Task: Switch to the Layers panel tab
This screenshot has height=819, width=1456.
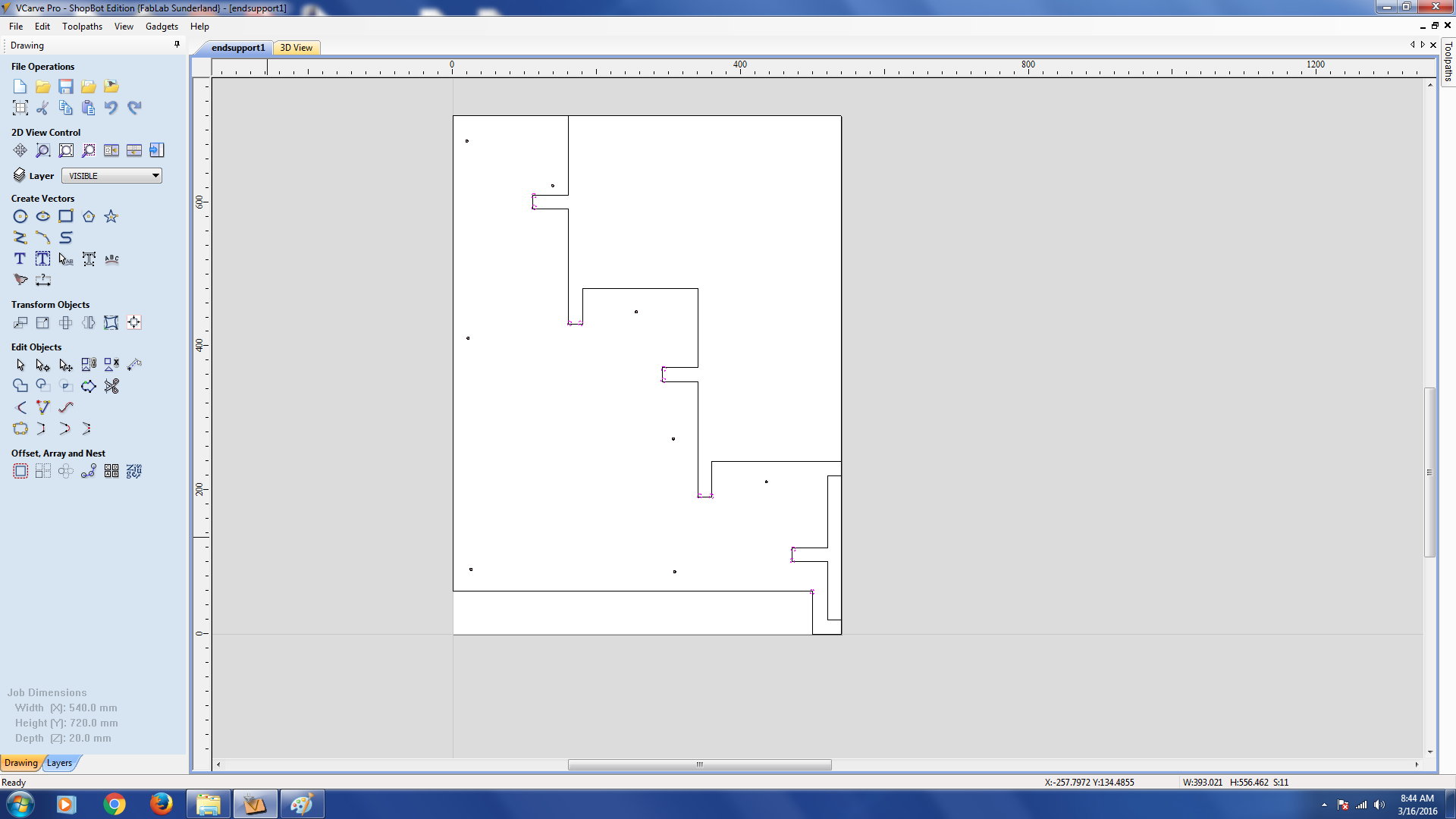Action: [59, 763]
